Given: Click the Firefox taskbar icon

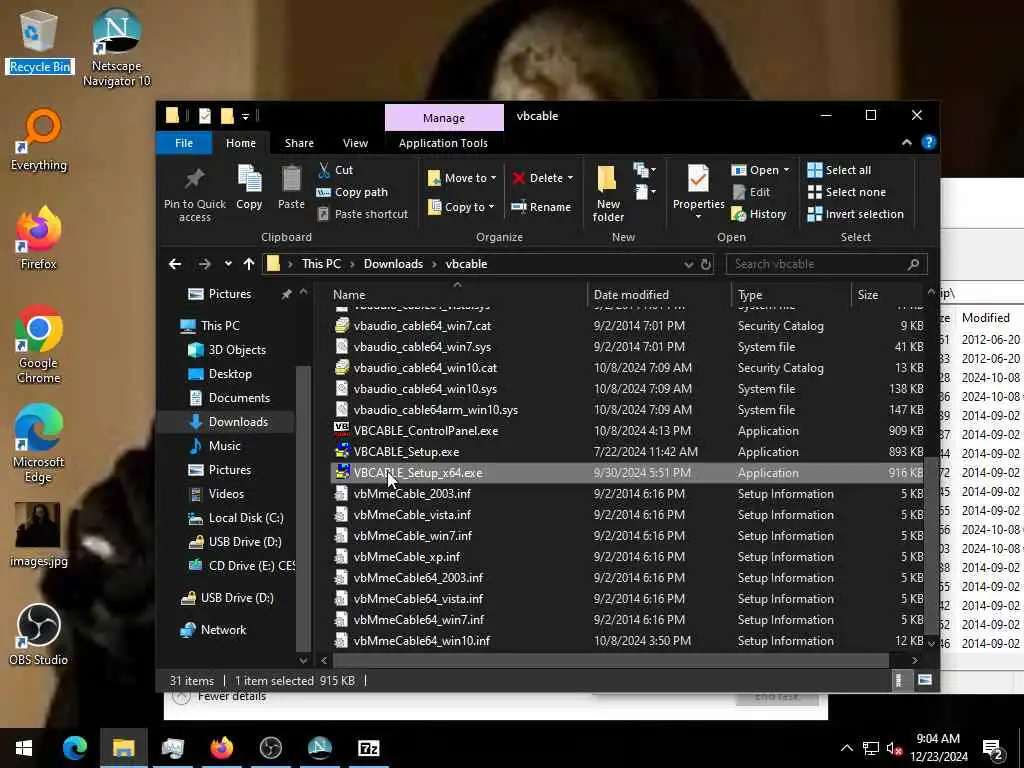Looking at the screenshot, I should click(221, 748).
